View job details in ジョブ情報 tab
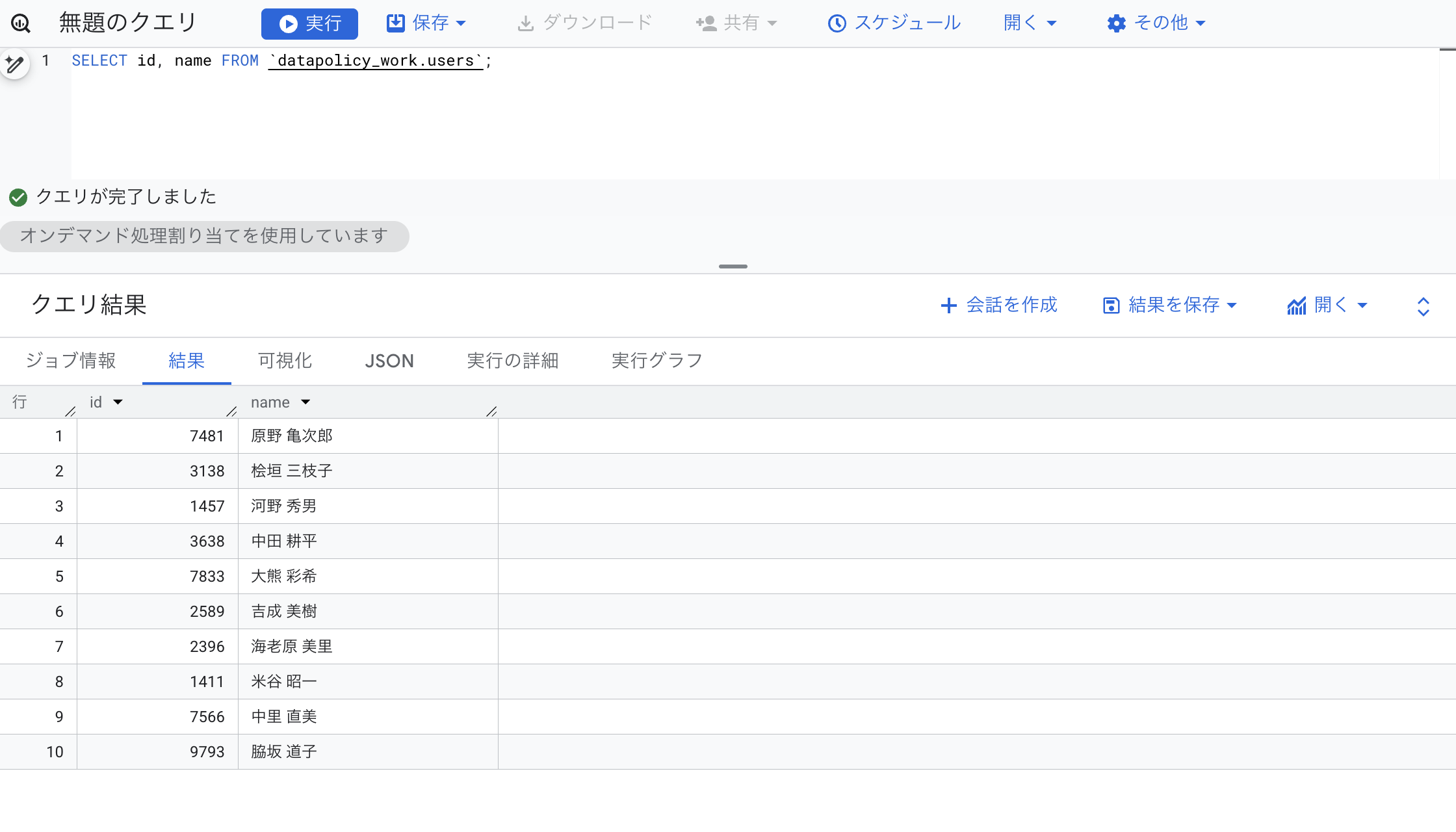This screenshot has width=1456, height=832. 71,361
